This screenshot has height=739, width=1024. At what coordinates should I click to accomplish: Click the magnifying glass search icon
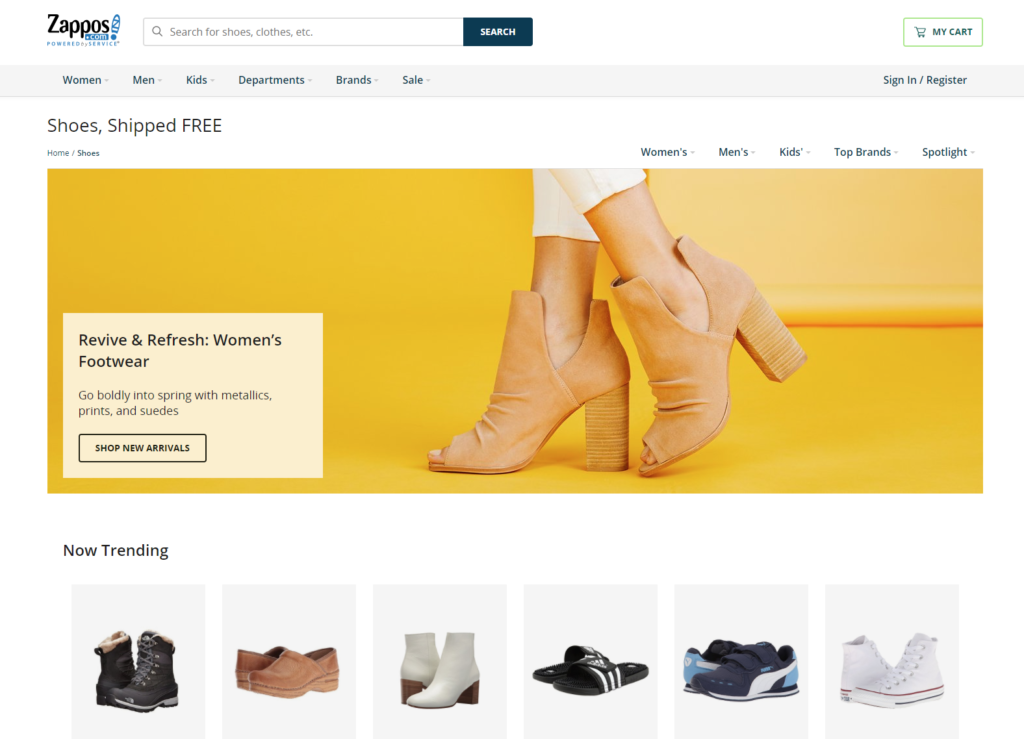[x=157, y=31]
